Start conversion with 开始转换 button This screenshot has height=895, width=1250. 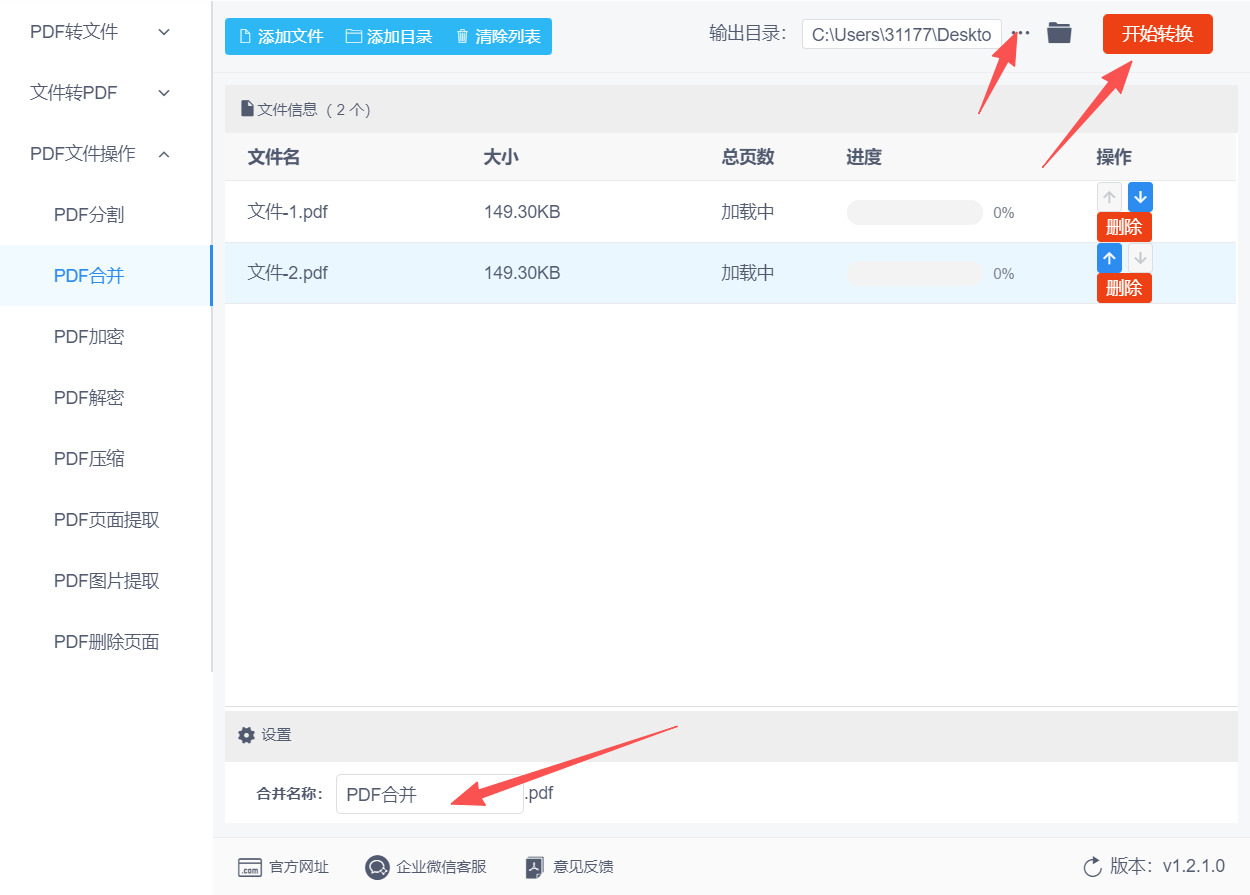1157,34
